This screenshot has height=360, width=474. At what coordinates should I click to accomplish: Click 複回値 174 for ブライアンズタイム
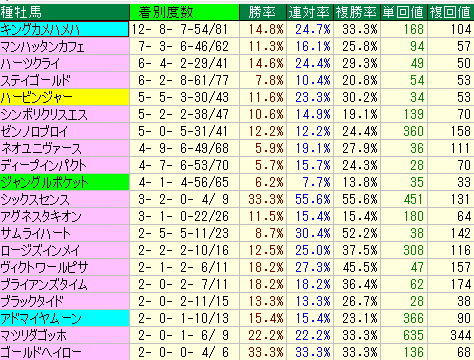tap(461, 284)
